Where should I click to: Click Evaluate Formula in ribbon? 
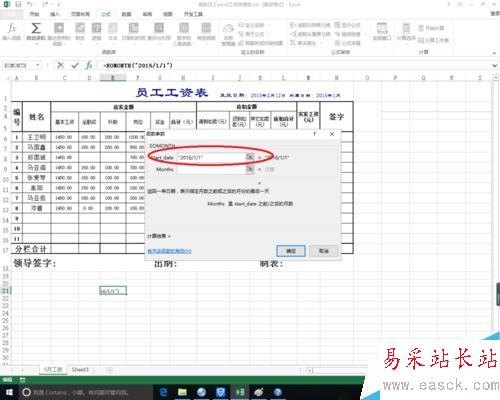pyautogui.click(x=348, y=43)
